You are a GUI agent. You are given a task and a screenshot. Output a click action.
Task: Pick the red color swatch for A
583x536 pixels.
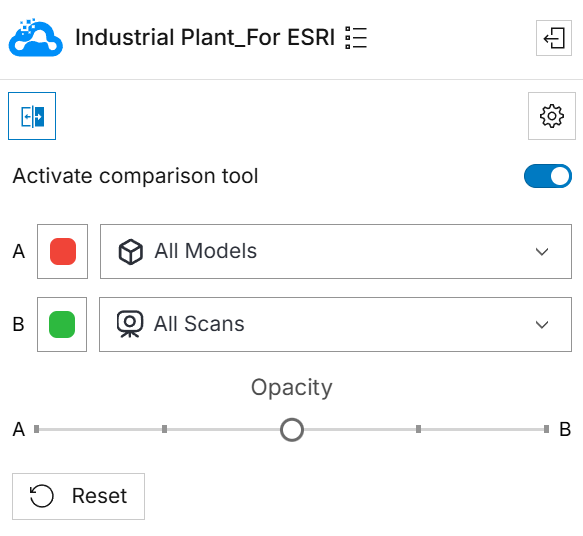point(63,251)
